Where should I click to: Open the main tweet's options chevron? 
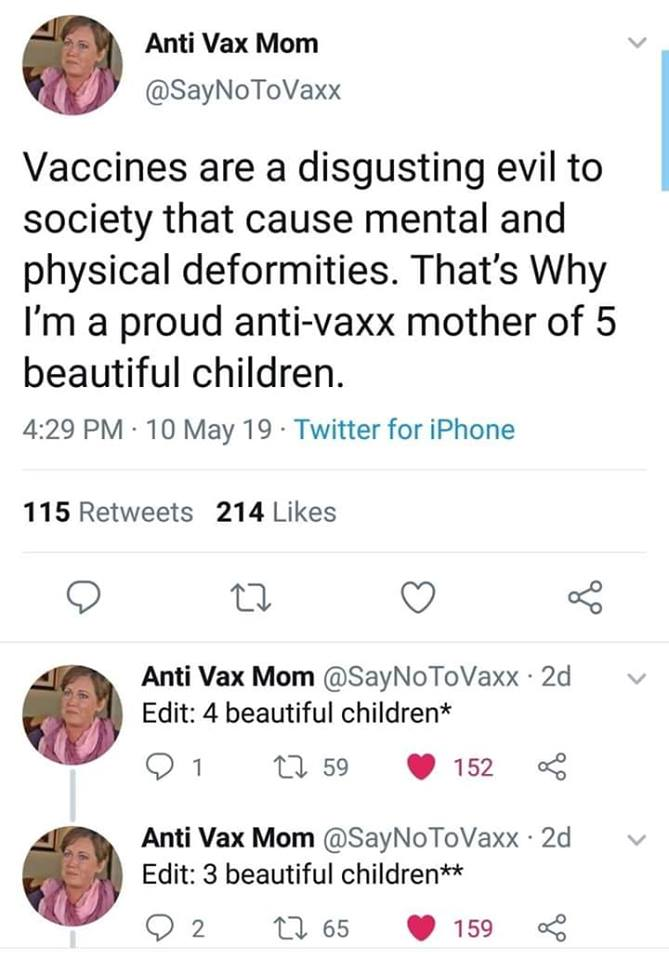[633, 43]
